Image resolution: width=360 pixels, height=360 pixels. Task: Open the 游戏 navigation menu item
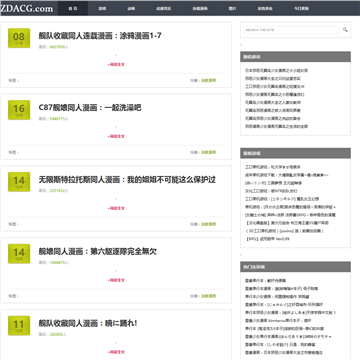(x=102, y=8)
